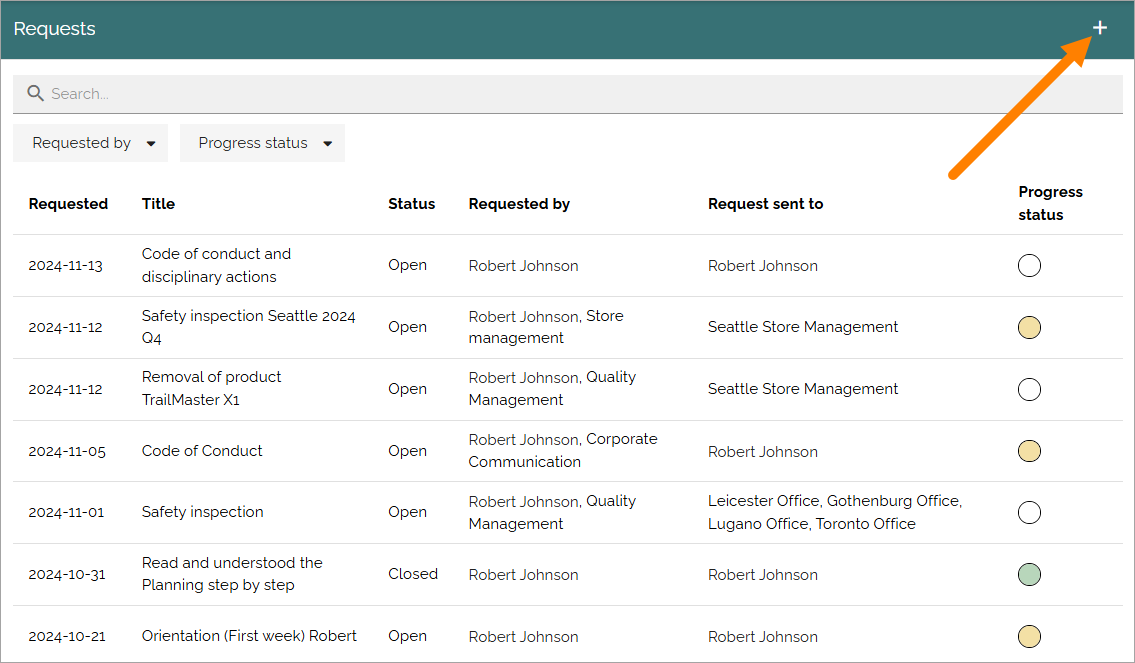
Task: Click the Progress status column header
Action: (1050, 203)
